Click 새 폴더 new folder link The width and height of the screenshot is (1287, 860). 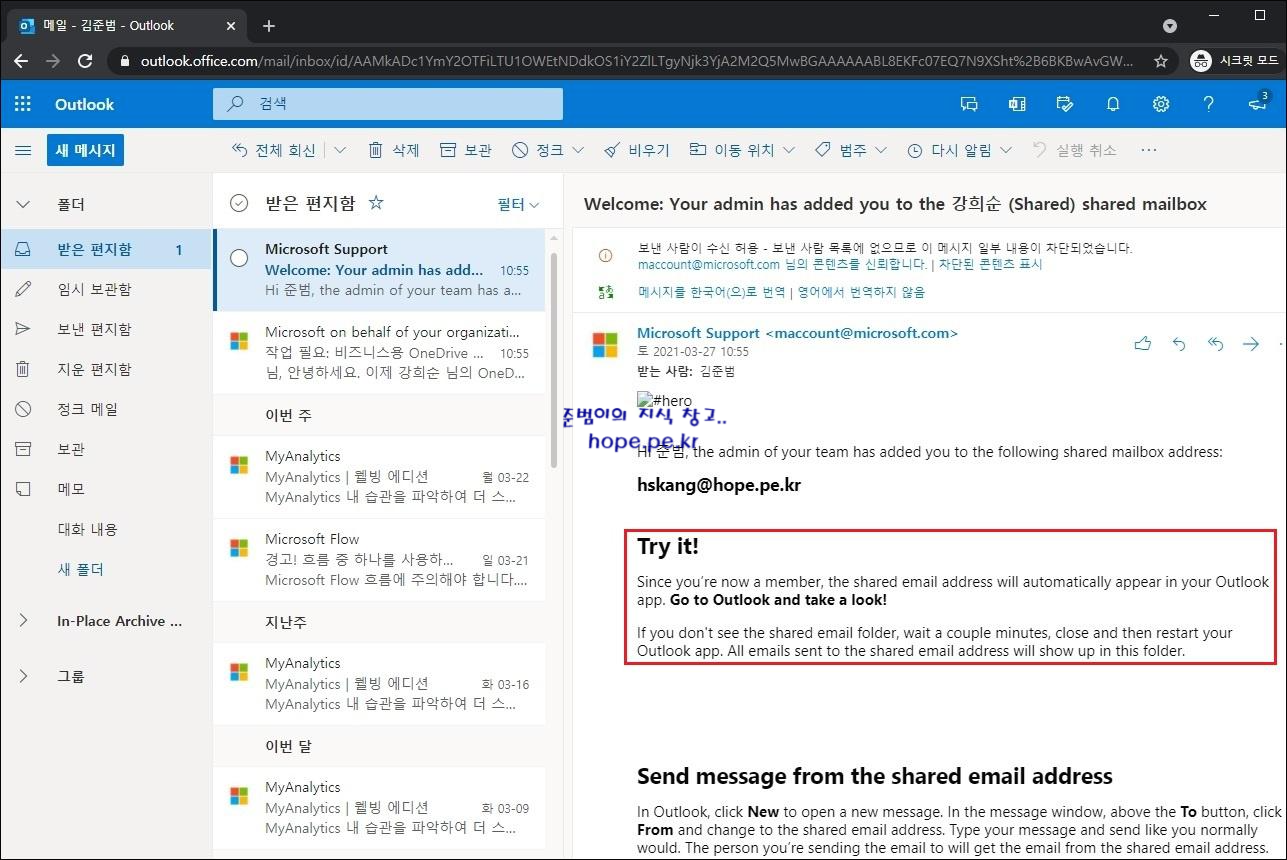click(x=81, y=569)
